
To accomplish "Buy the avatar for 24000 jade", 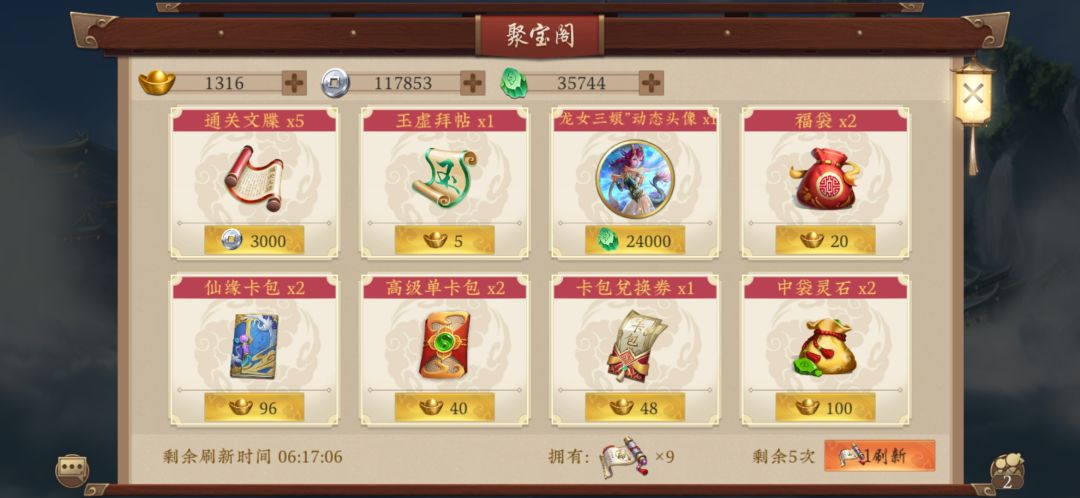I will pos(635,240).
